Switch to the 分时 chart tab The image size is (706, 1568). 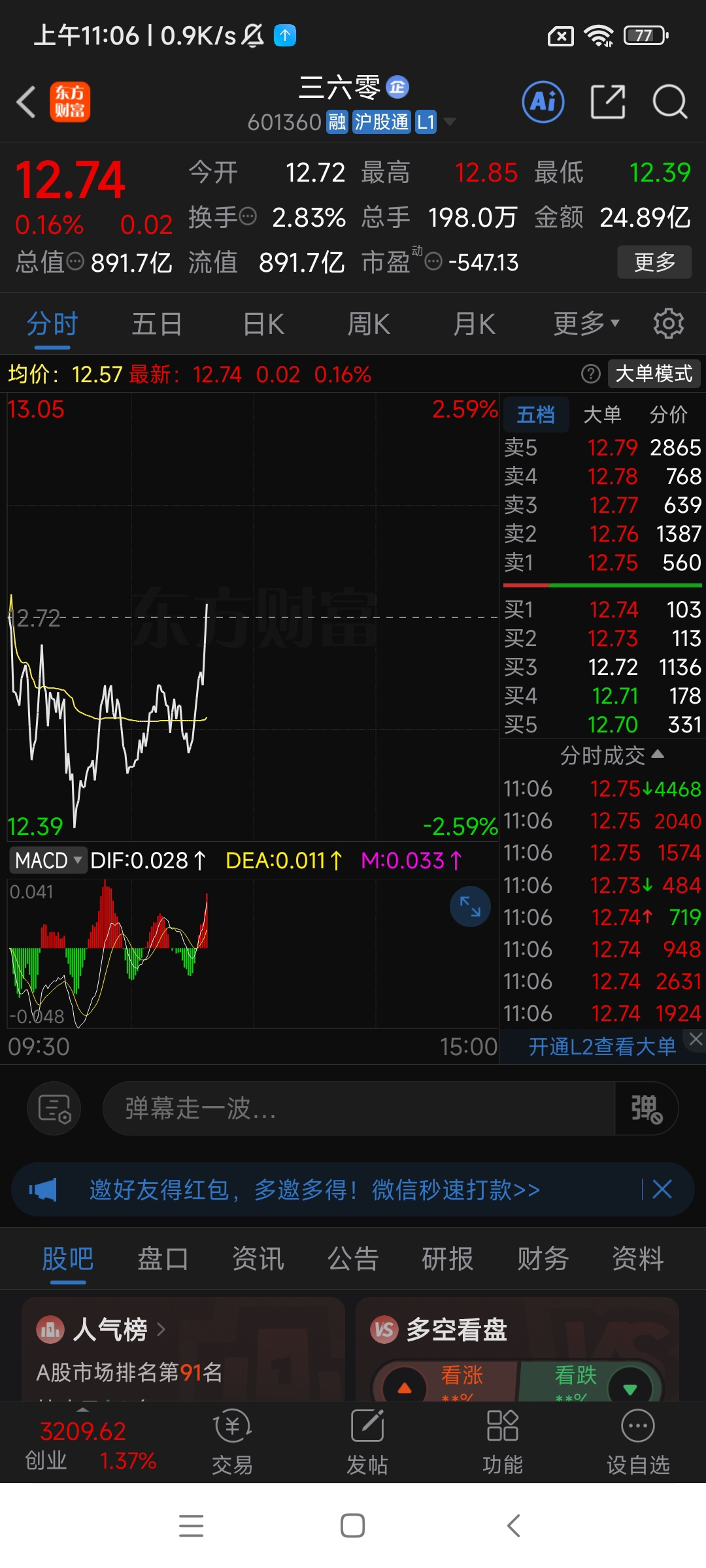[x=52, y=324]
